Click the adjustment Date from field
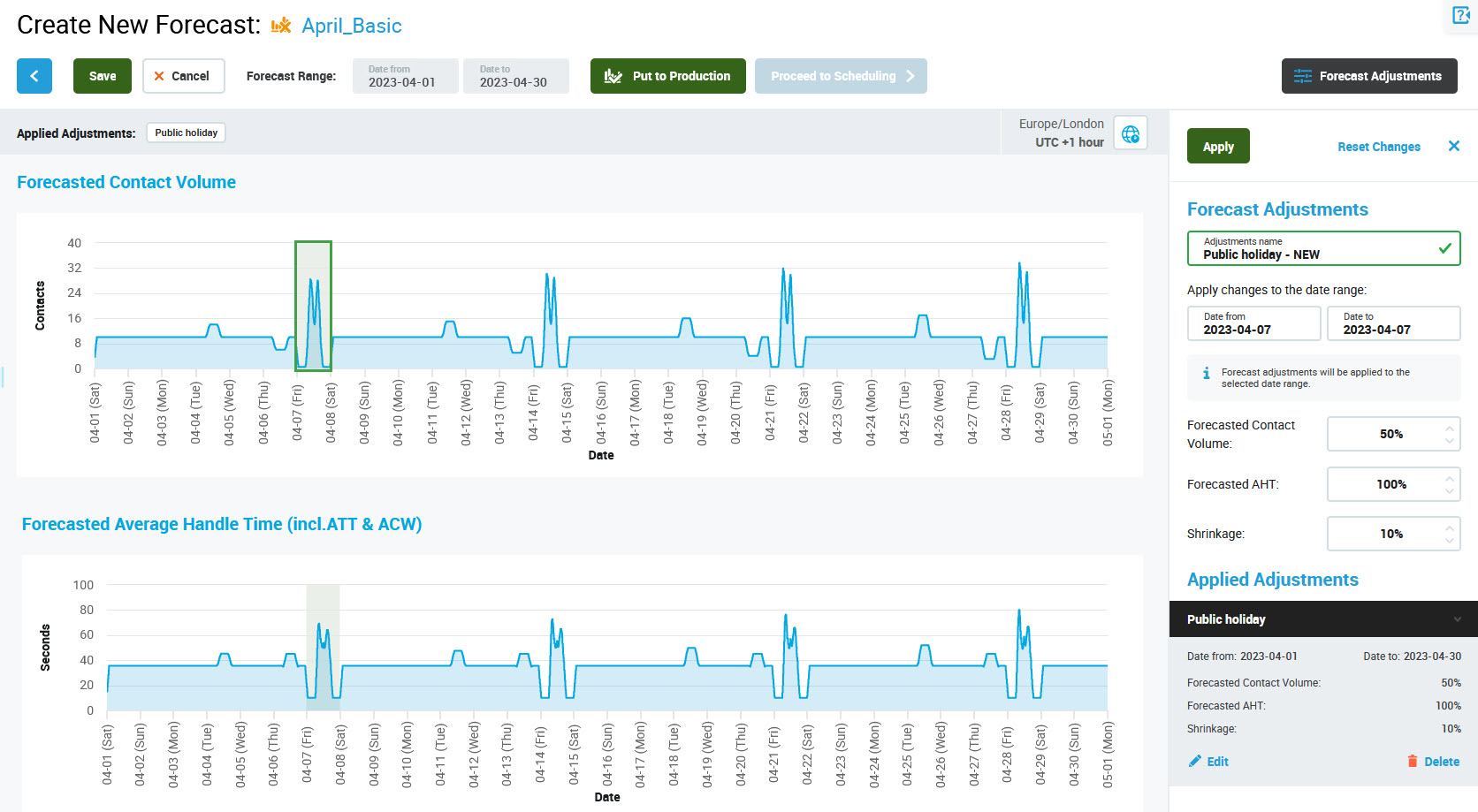 (1253, 323)
